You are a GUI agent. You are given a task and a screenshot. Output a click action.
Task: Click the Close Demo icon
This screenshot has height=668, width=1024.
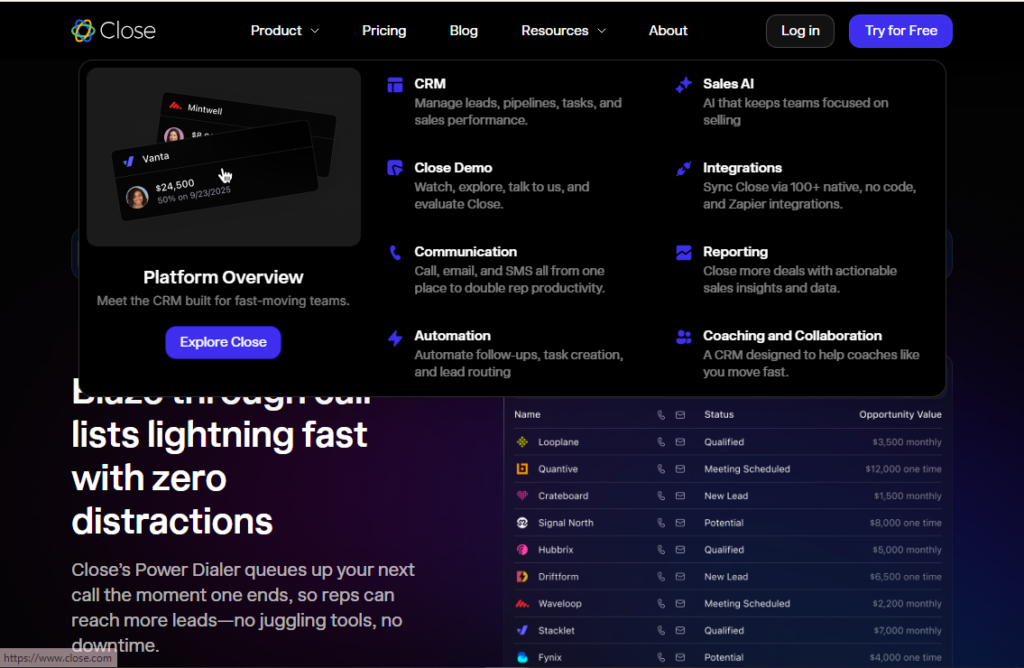pos(395,168)
